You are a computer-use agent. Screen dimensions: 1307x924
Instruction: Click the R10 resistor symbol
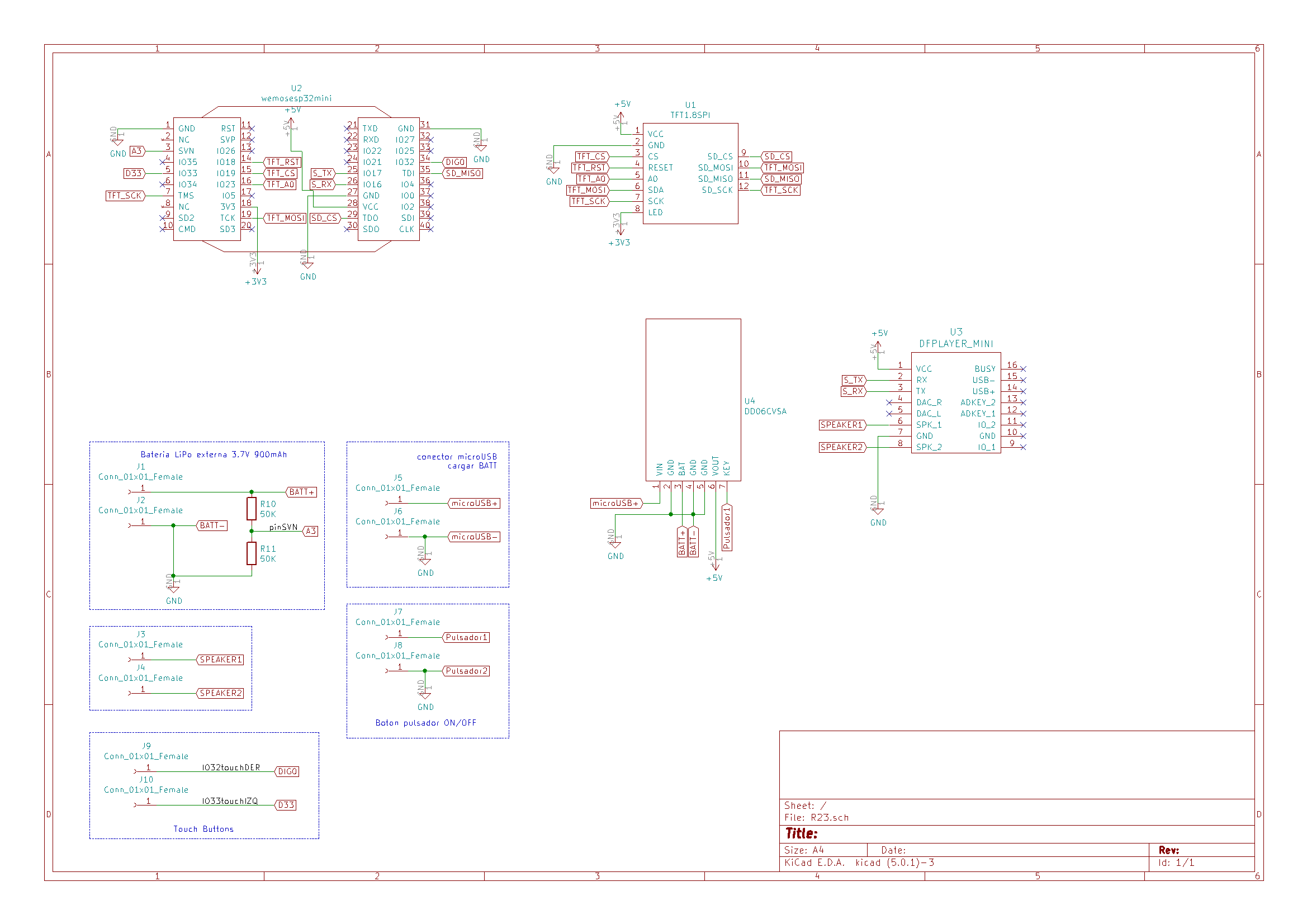point(251,509)
